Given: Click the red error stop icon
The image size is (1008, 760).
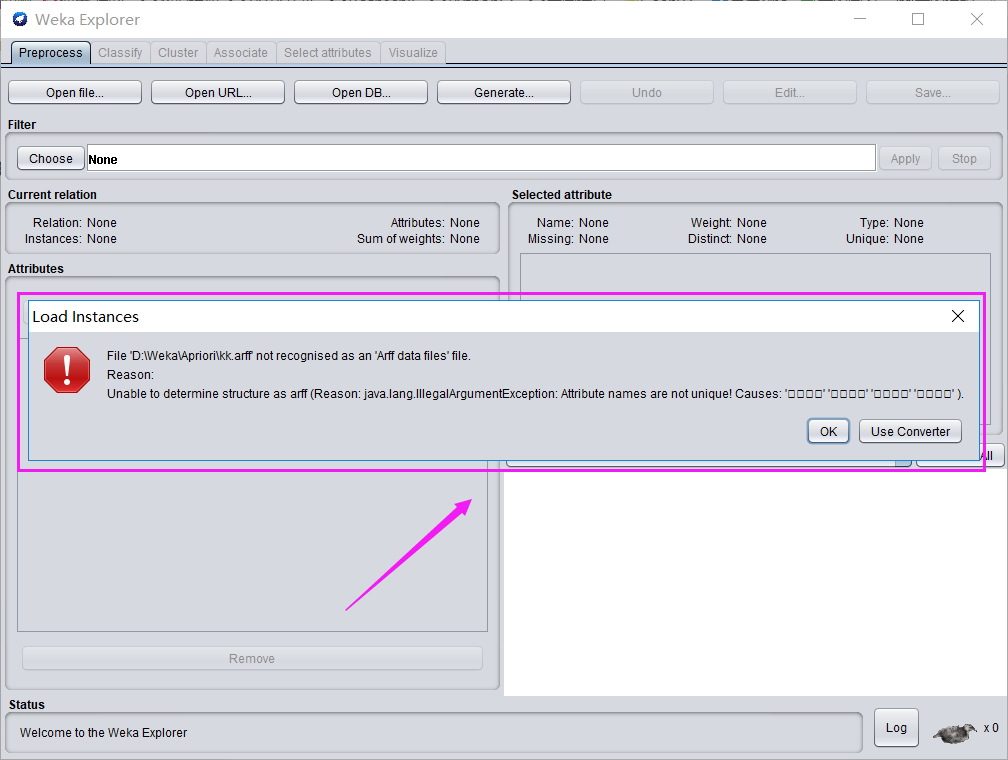Looking at the screenshot, I should point(66,370).
